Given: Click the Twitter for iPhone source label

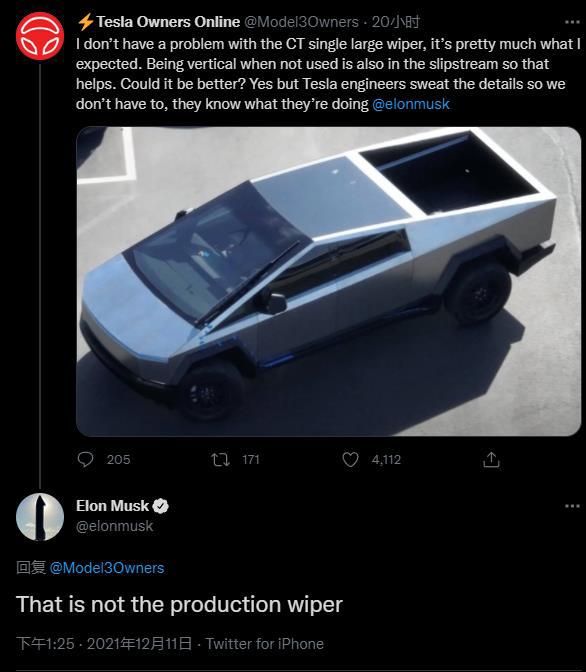Looking at the screenshot, I should tap(264, 644).
